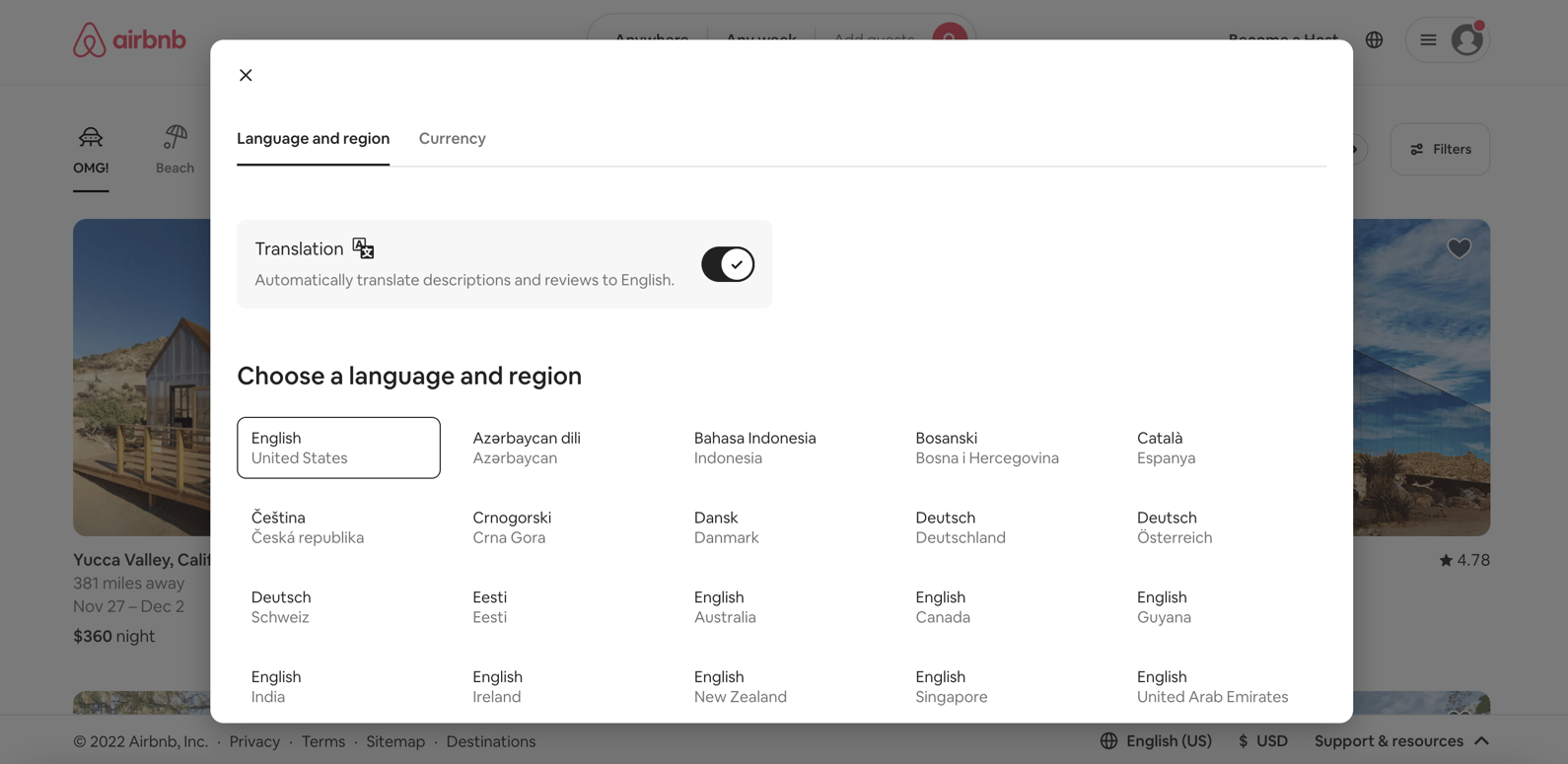
Task: Open the Filters button
Action: coord(1440,149)
